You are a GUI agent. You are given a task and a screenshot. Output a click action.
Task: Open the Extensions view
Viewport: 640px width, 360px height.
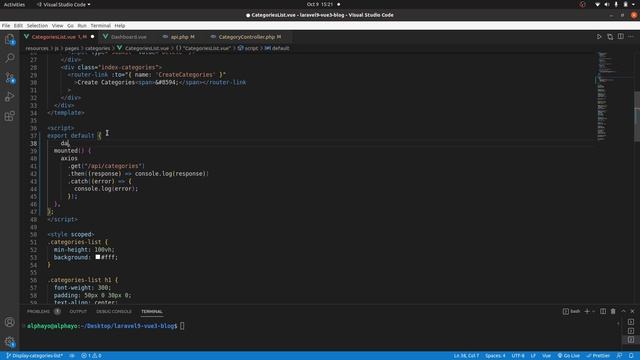coord(10,116)
